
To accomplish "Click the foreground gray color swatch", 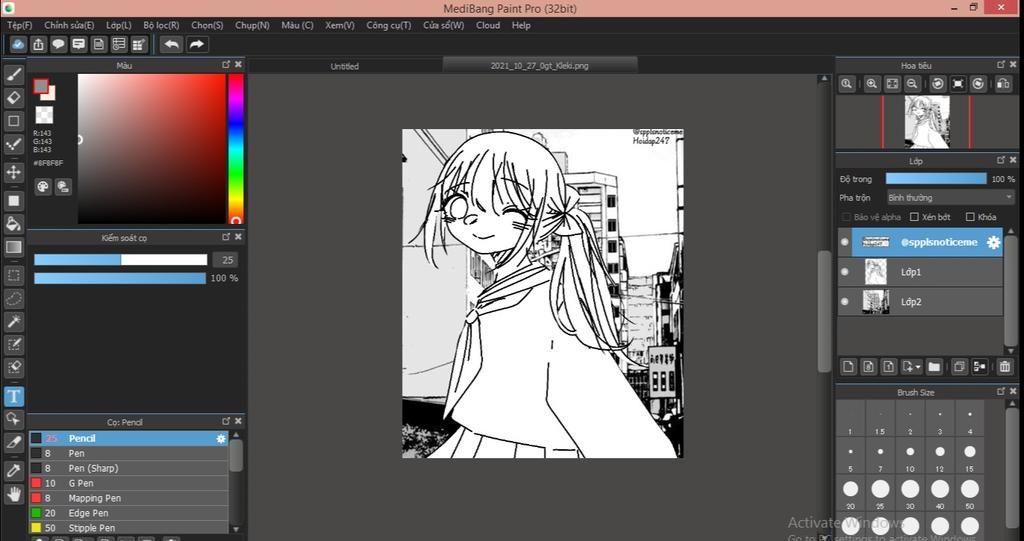I will coord(41,86).
